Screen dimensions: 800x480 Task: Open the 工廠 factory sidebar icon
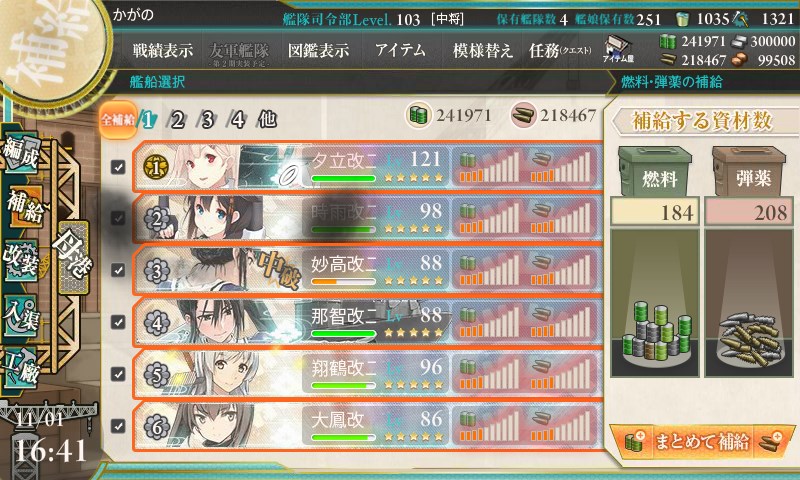click(x=21, y=368)
